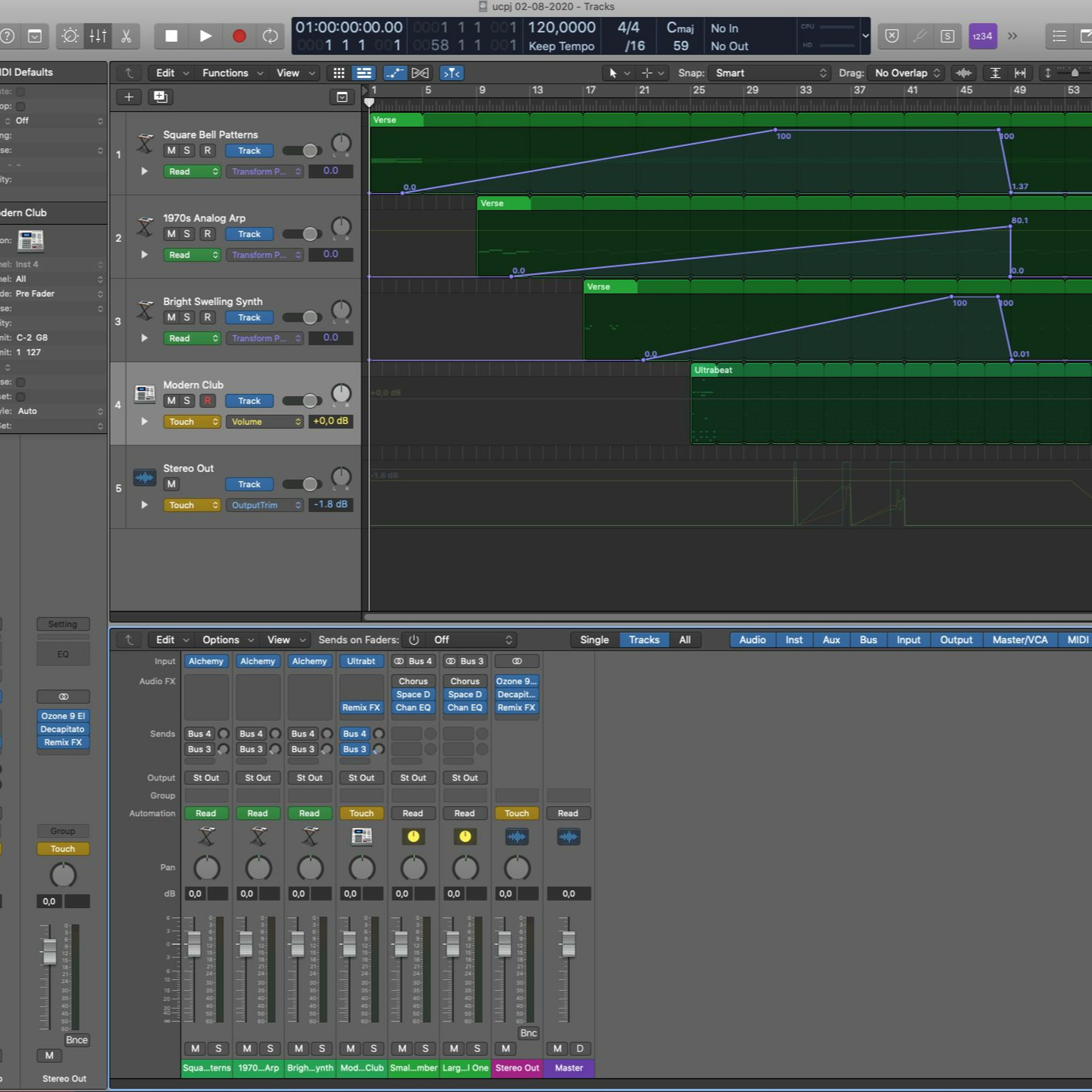Toggle the Cycle mode button
The image size is (1092, 1092).
(270, 36)
